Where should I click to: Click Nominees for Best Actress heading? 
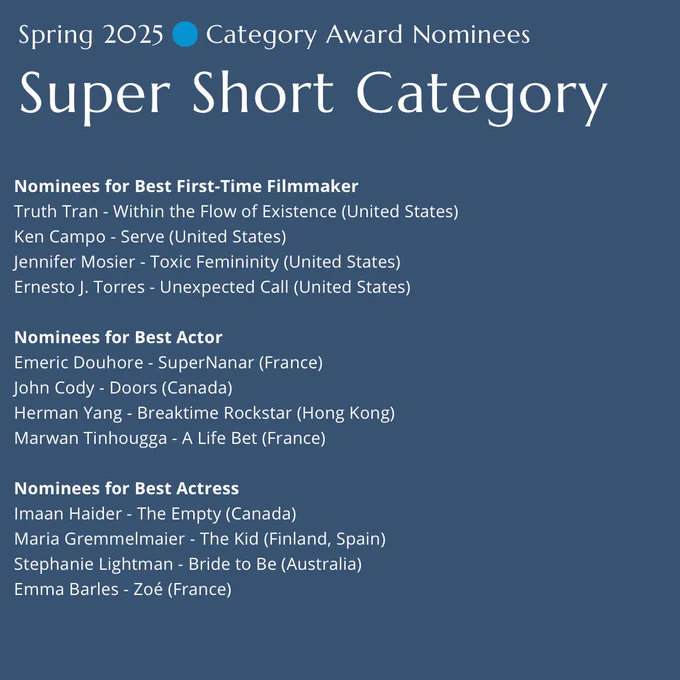(x=126, y=488)
